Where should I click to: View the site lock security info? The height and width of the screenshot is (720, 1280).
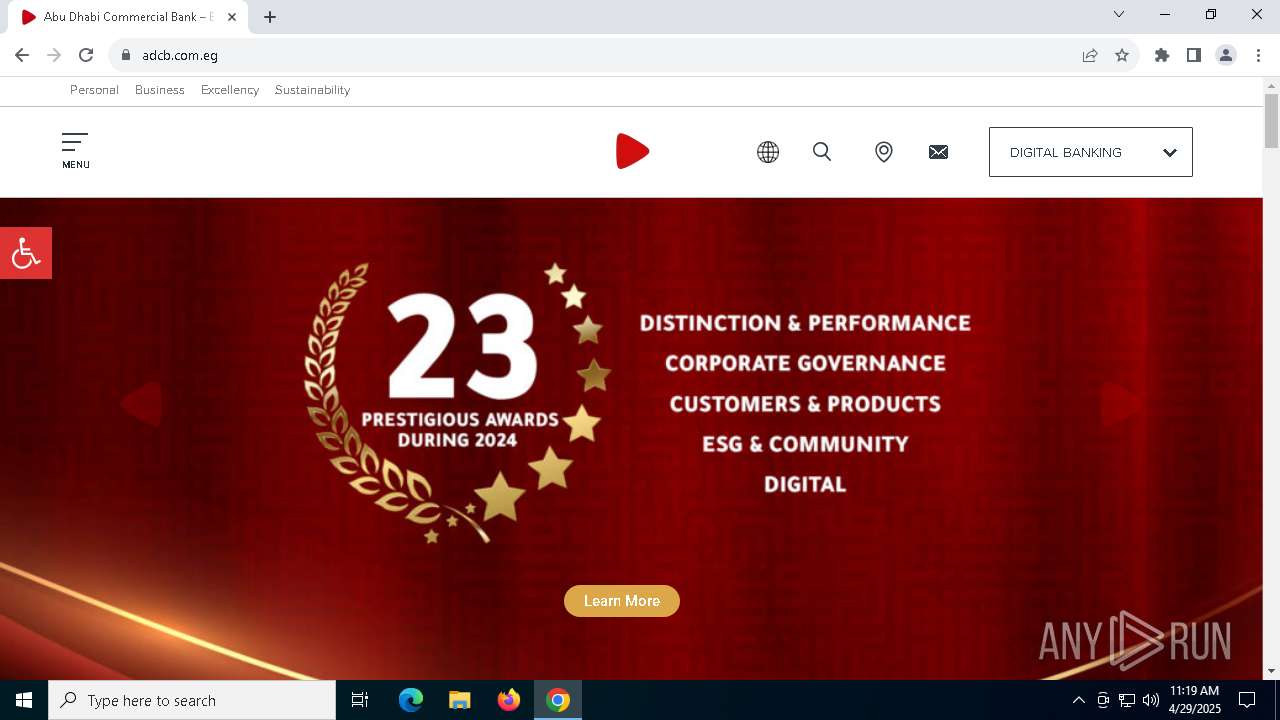(x=126, y=55)
